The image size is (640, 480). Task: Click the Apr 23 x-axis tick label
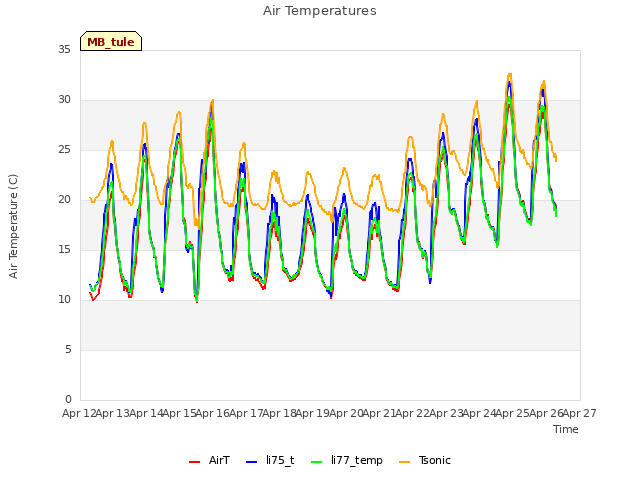click(446, 413)
